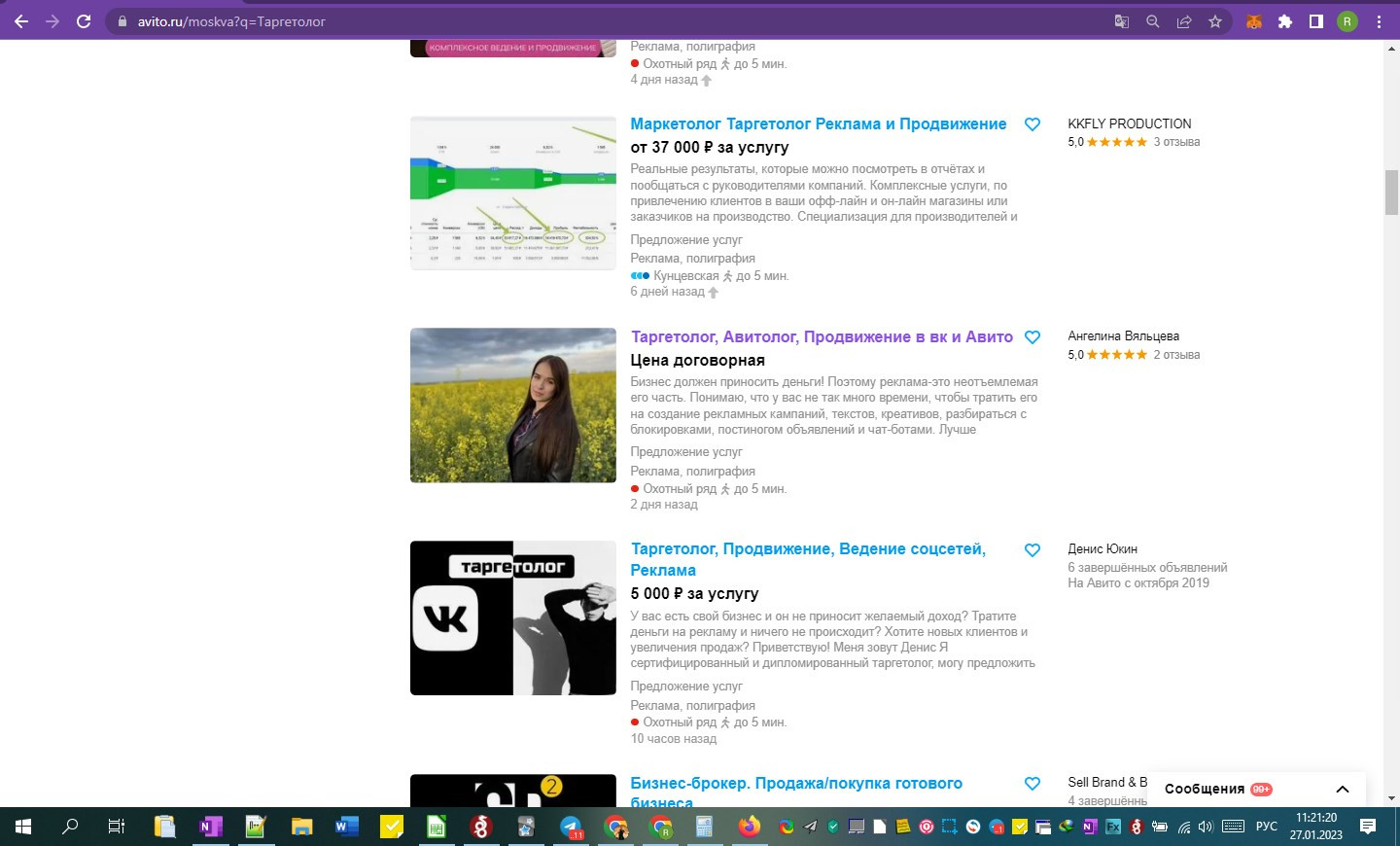The image size is (1400, 846).
Task: Open the MetaMask fox extension
Action: [1254, 21]
